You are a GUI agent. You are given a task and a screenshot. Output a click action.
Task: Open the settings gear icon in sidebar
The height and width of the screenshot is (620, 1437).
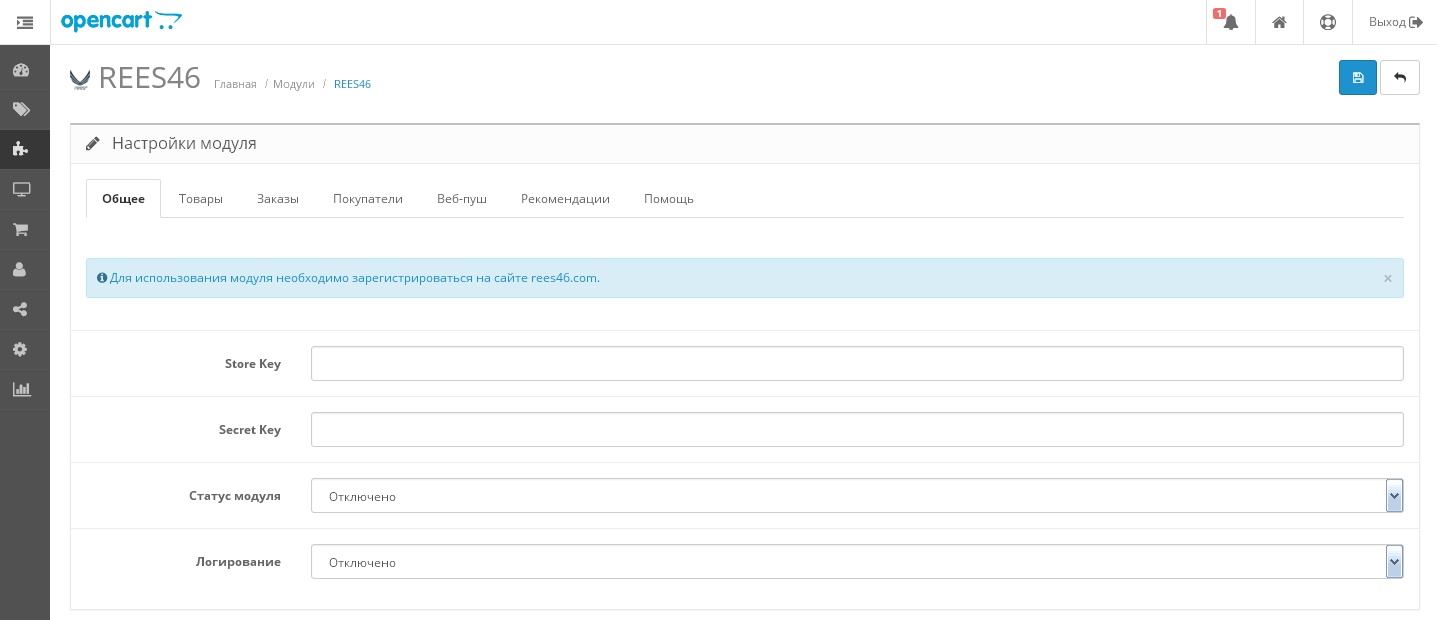(21, 350)
